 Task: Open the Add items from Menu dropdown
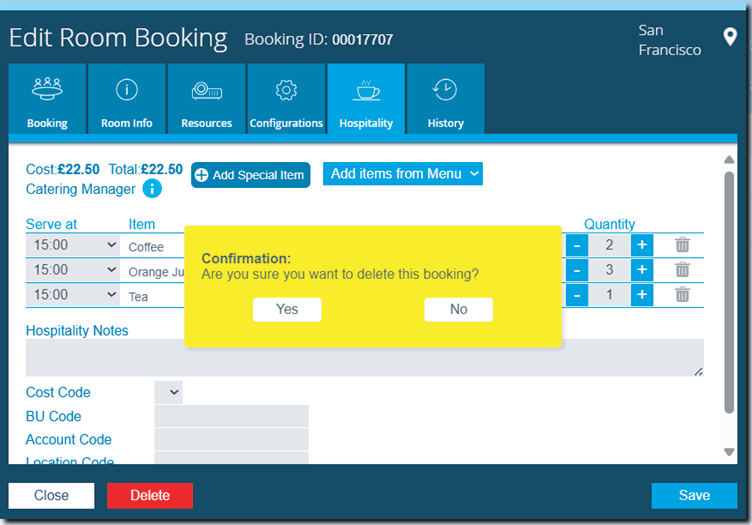pyautogui.click(x=402, y=174)
